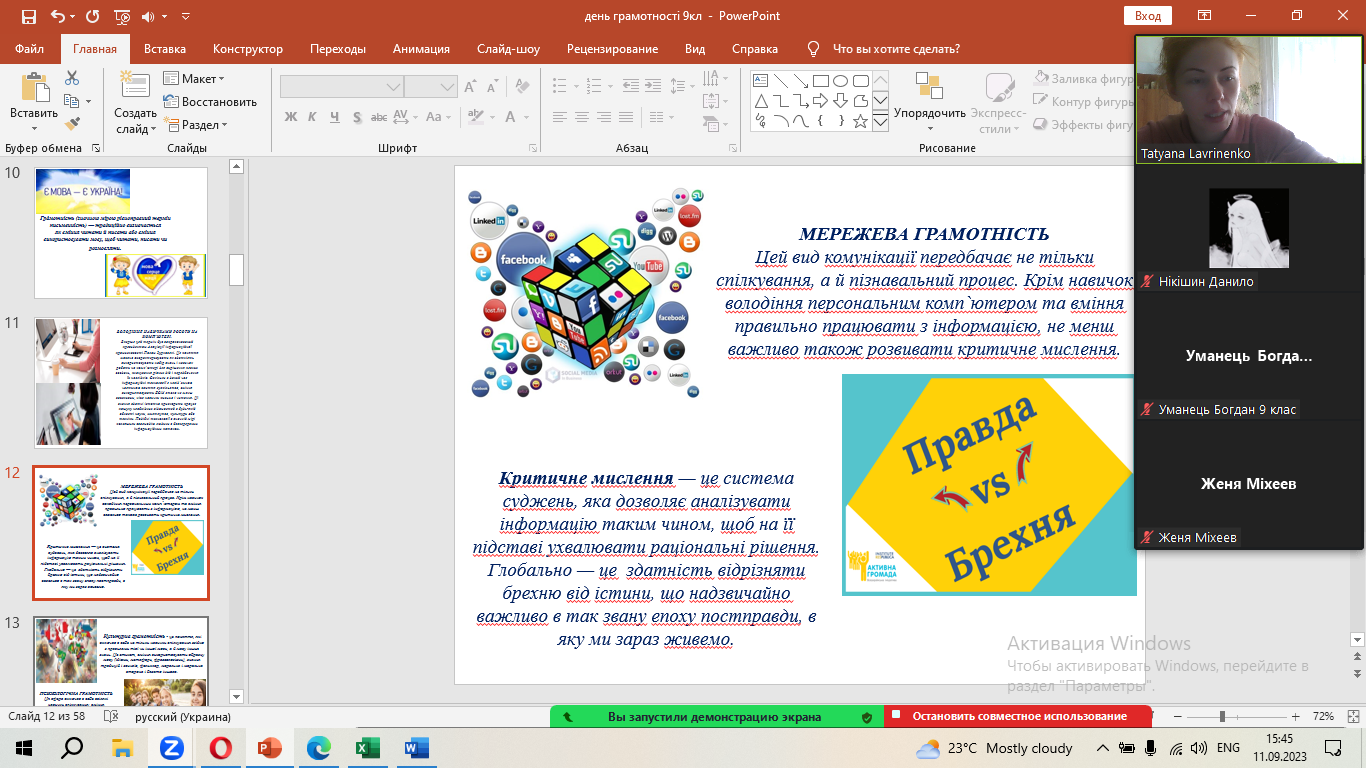
Task: Toggle strikethrough abc formatting
Action: 381,117
